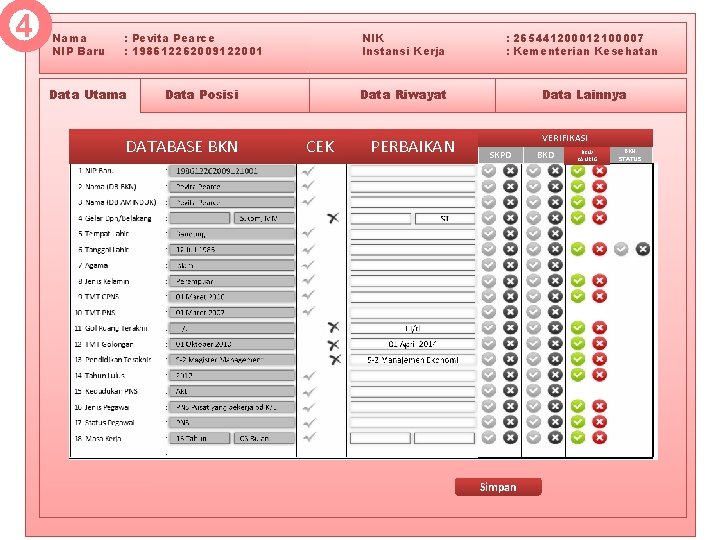
Task: Click the BKD verification column header
Action: (545, 155)
